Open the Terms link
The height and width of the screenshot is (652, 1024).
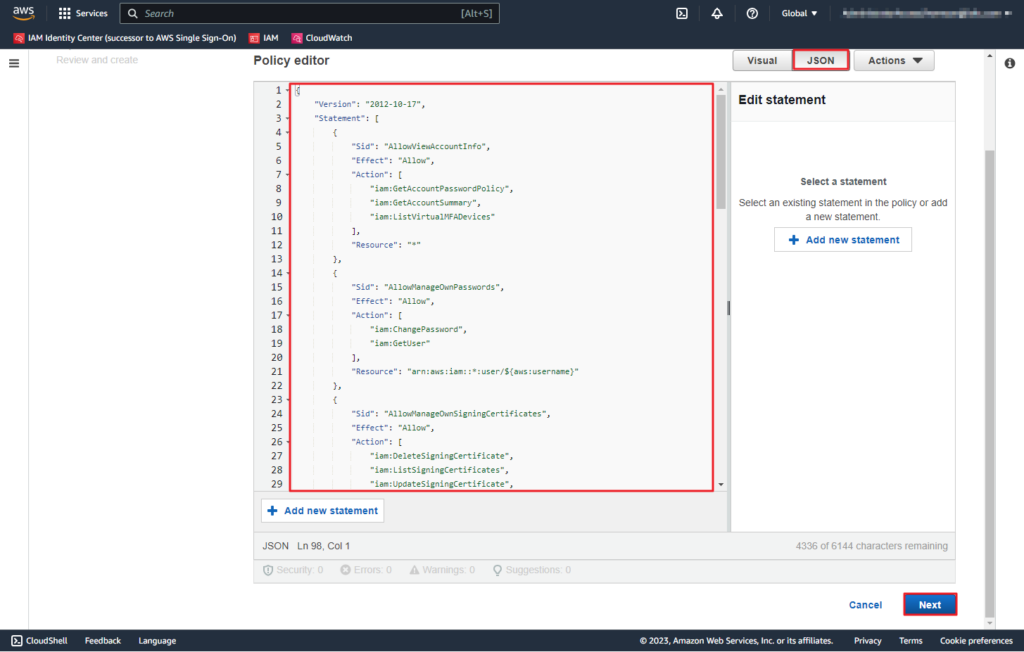click(x=910, y=641)
